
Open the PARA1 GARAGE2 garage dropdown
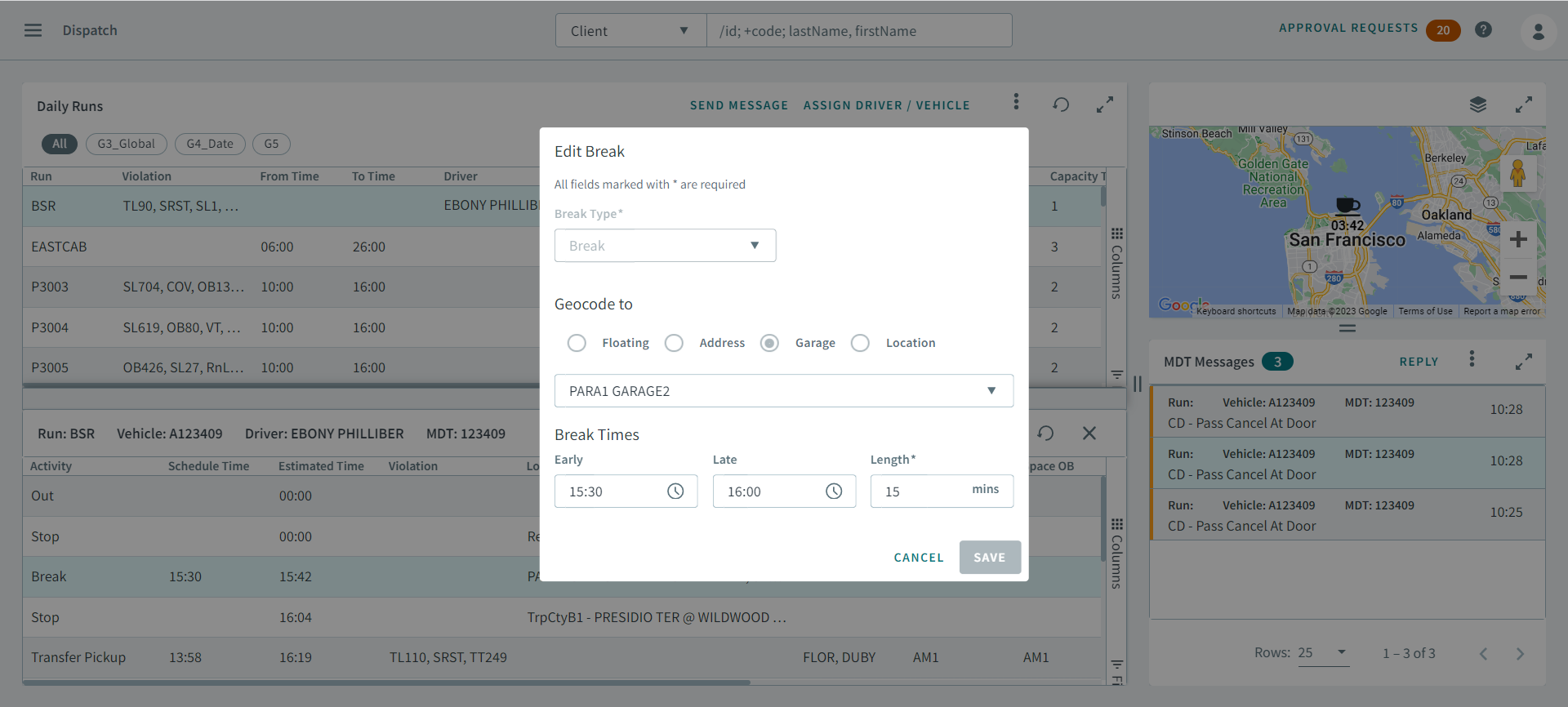click(784, 391)
